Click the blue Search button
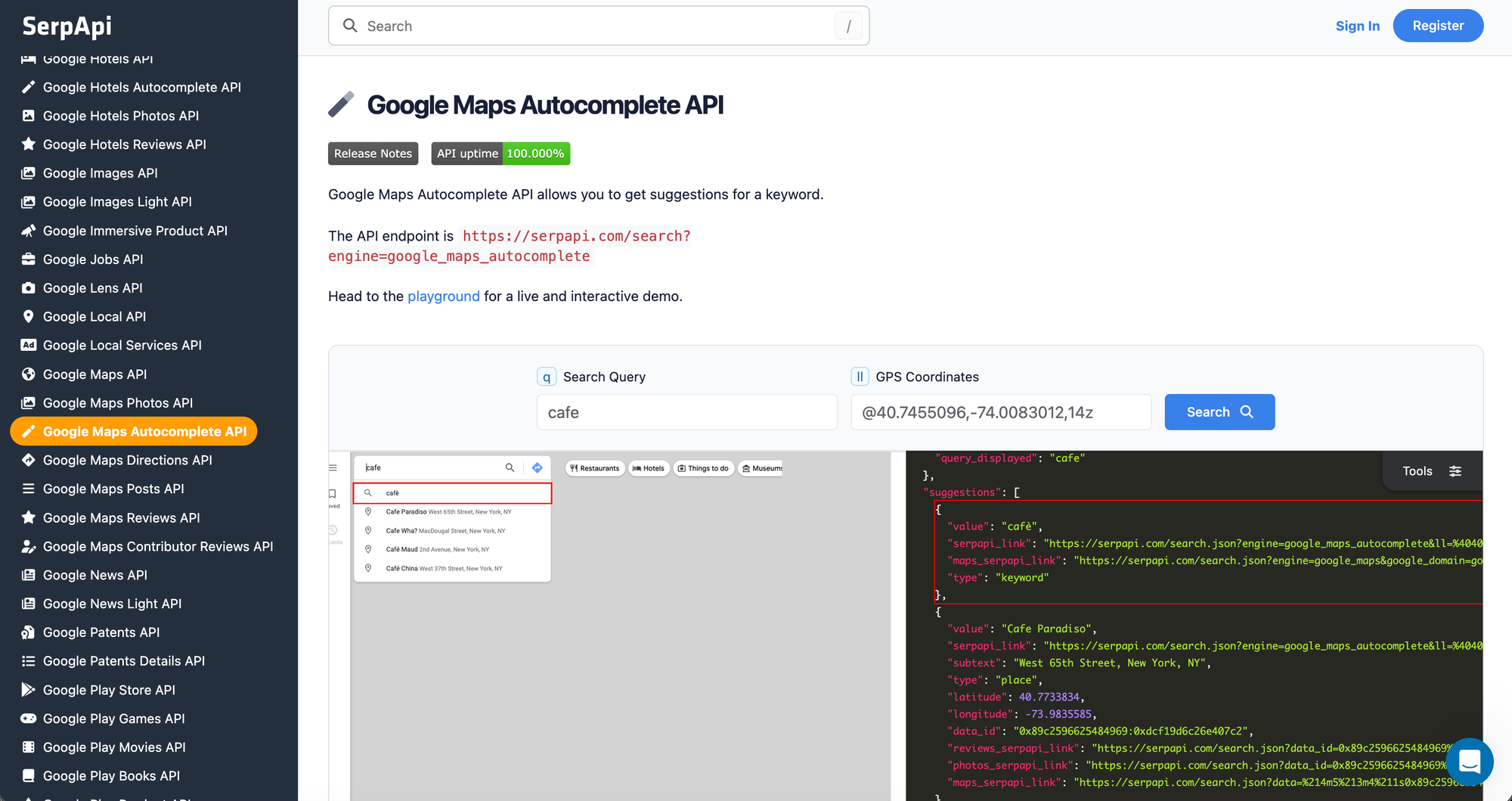This screenshot has height=801, width=1512. 1219,412
